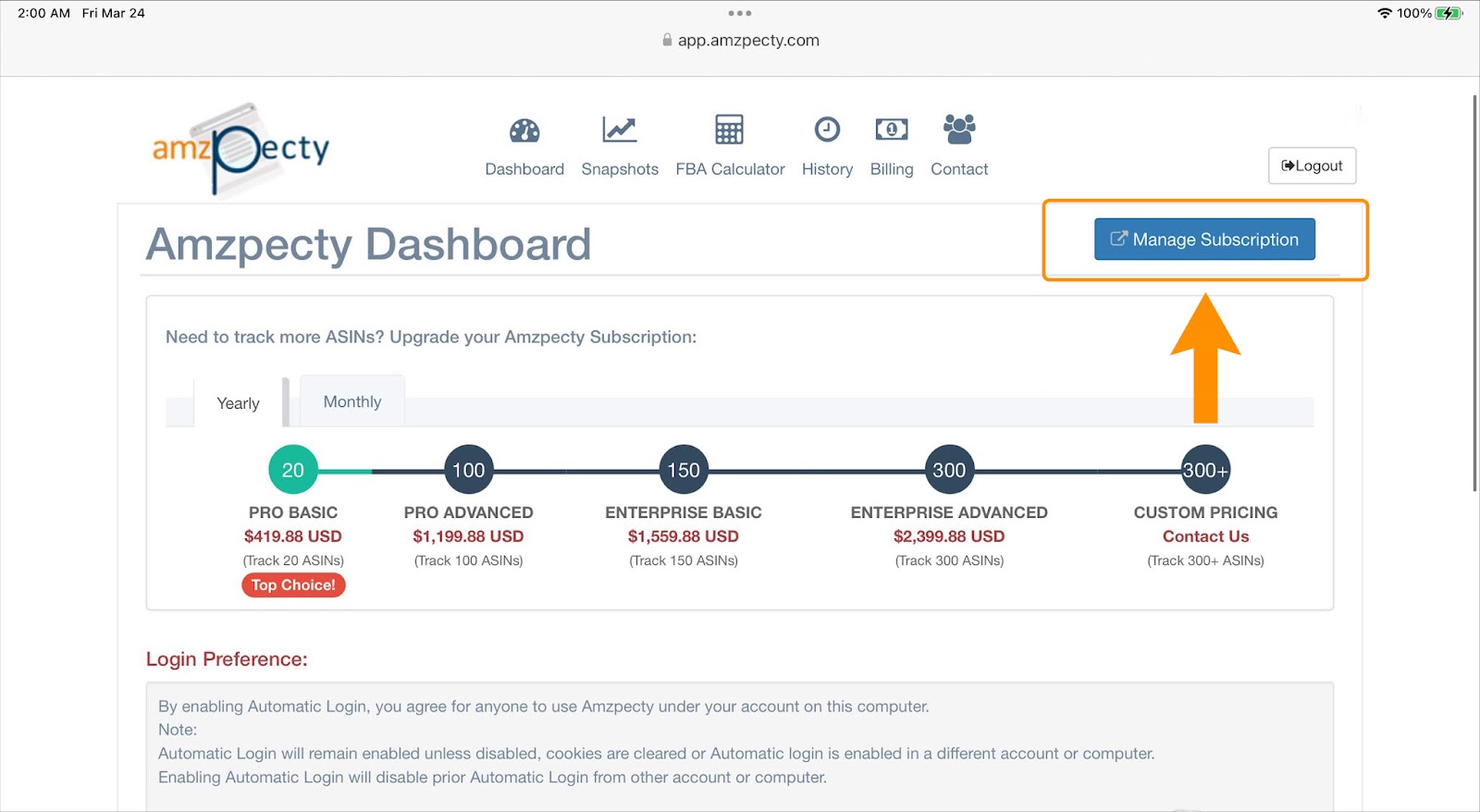Tap the app.amzpecty.com address bar
The height and width of the screenshot is (812, 1480).
click(748, 40)
